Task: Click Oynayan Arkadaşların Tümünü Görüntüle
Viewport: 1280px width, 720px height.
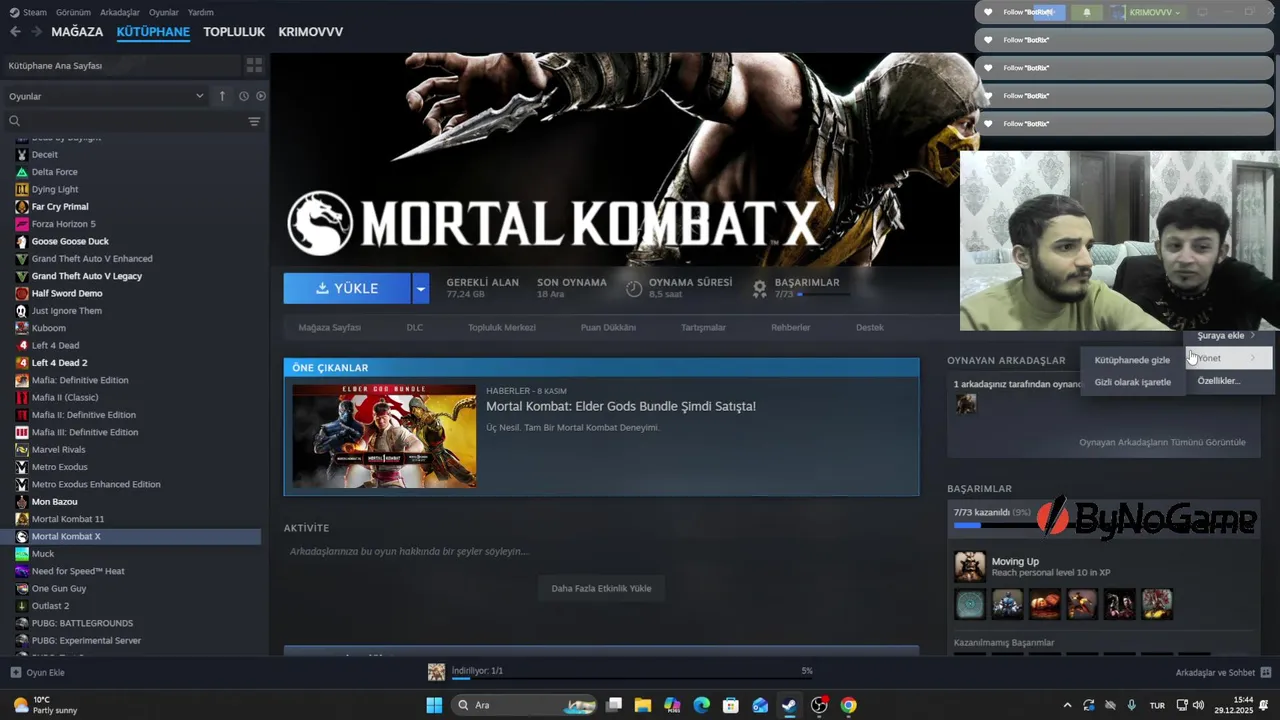Action: point(1162,442)
